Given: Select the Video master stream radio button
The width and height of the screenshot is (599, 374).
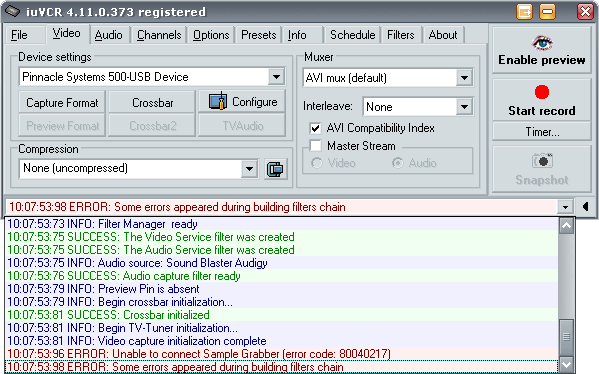Looking at the screenshot, I should [317, 163].
